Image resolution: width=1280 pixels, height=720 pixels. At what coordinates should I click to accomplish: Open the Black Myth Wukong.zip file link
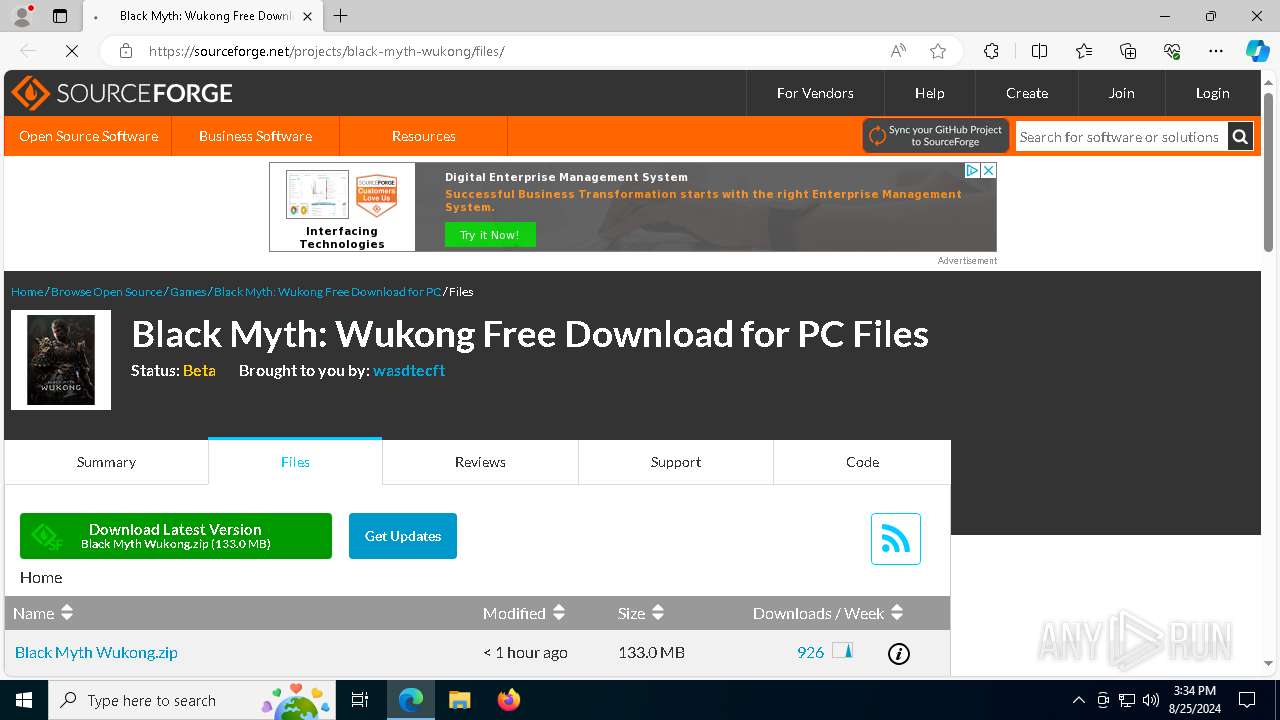point(96,653)
